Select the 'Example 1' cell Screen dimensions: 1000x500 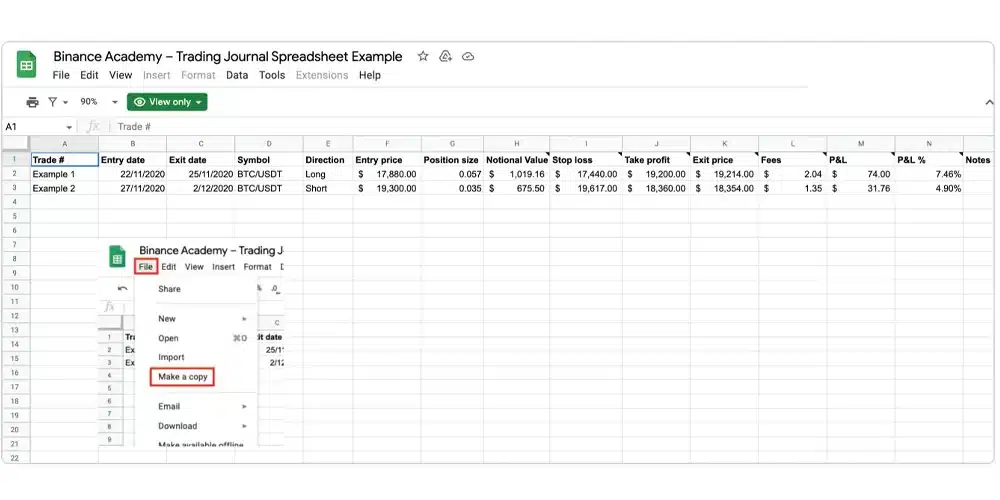click(64, 174)
